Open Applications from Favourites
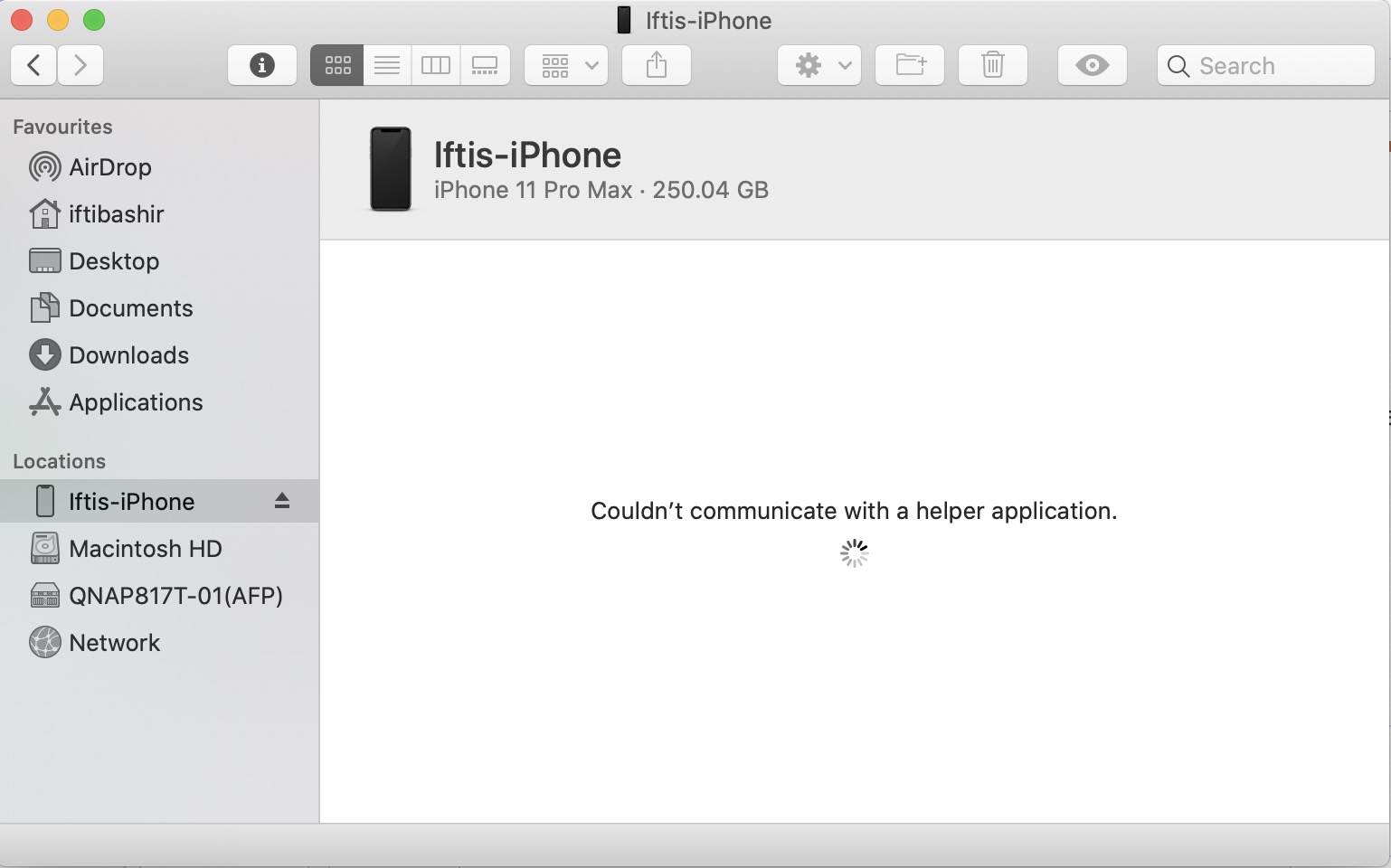This screenshot has height=868, width=1391. pos(136,402)
